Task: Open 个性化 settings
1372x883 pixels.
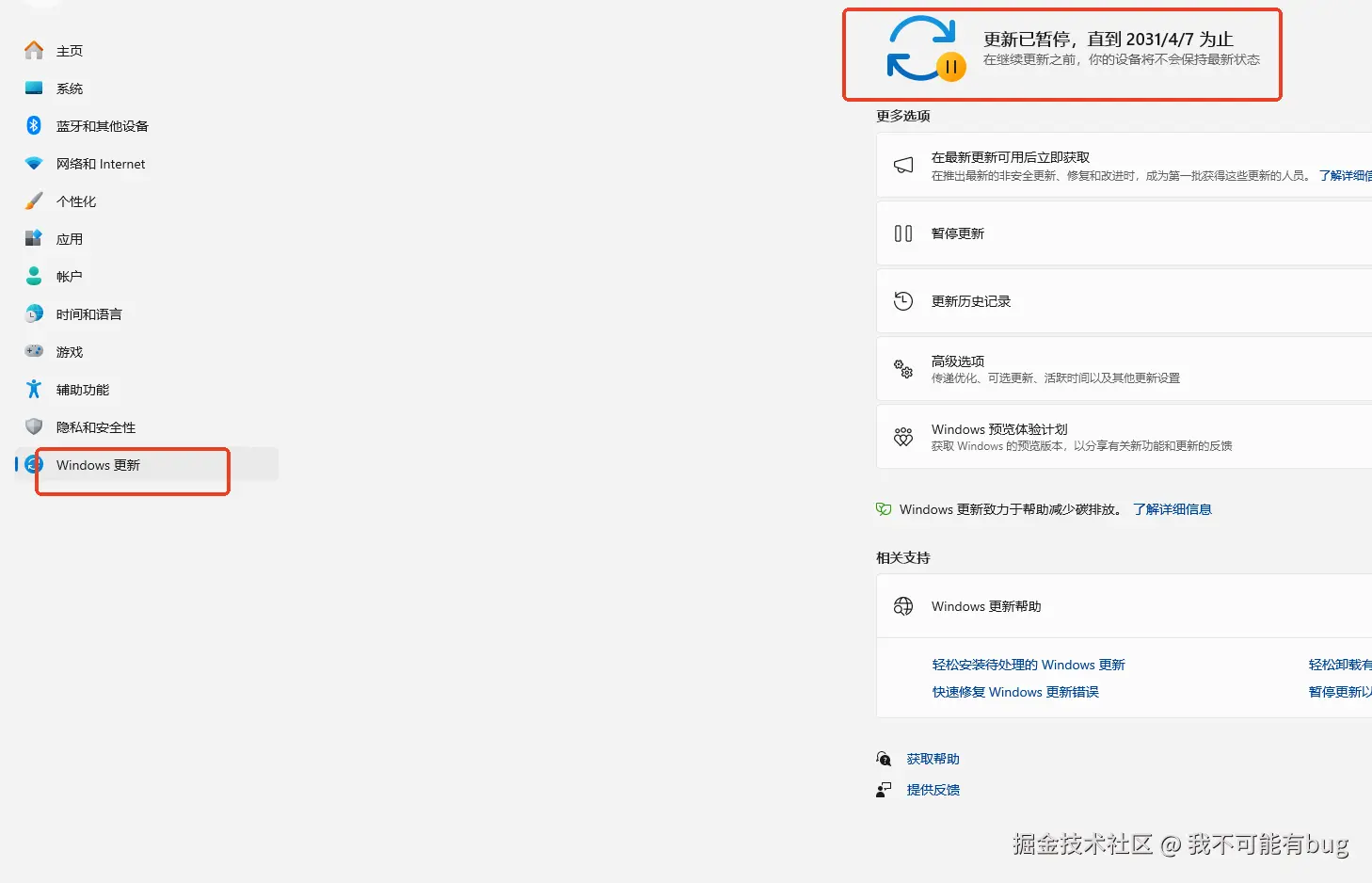Action: [x=76, y=201]
